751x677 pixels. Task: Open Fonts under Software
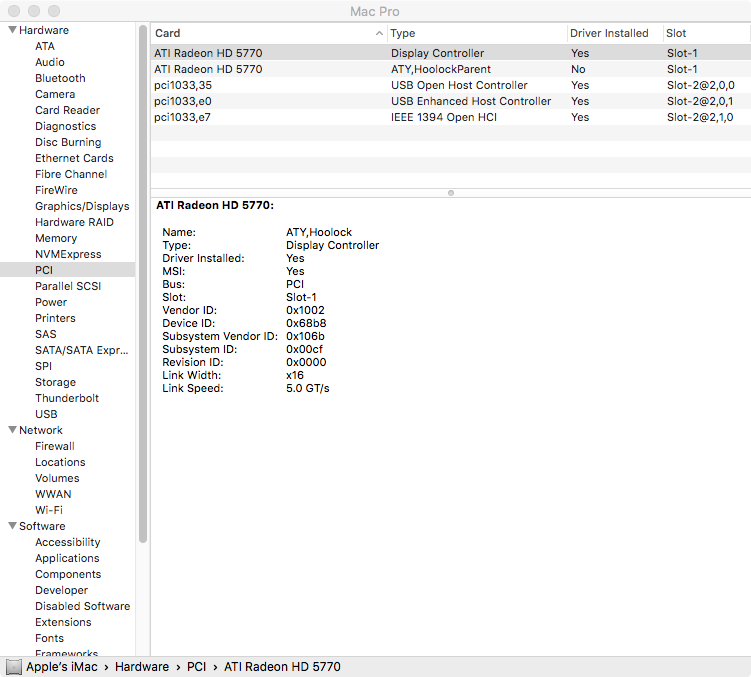49,638
